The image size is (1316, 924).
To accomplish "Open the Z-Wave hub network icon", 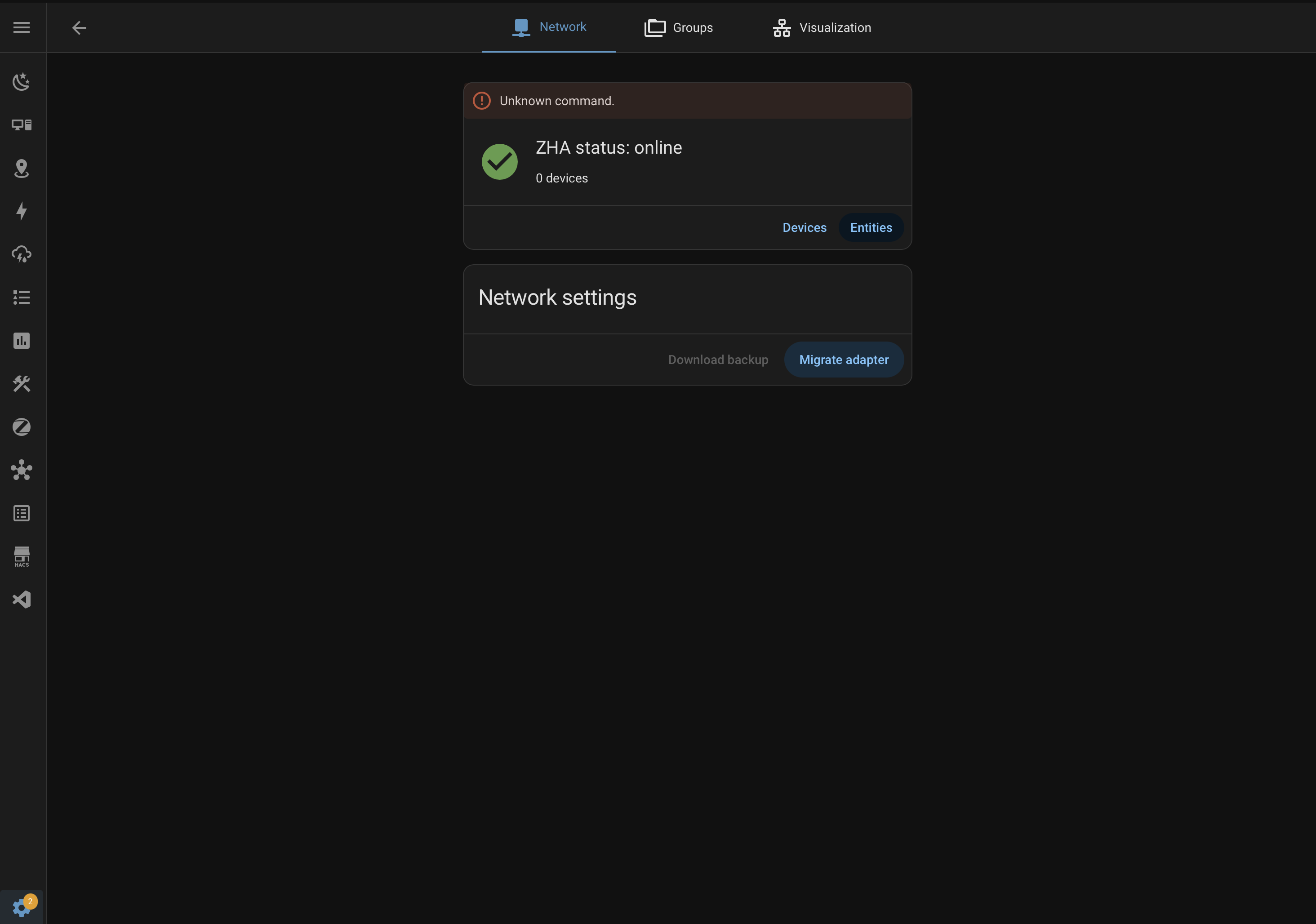I will click(22, 470).
